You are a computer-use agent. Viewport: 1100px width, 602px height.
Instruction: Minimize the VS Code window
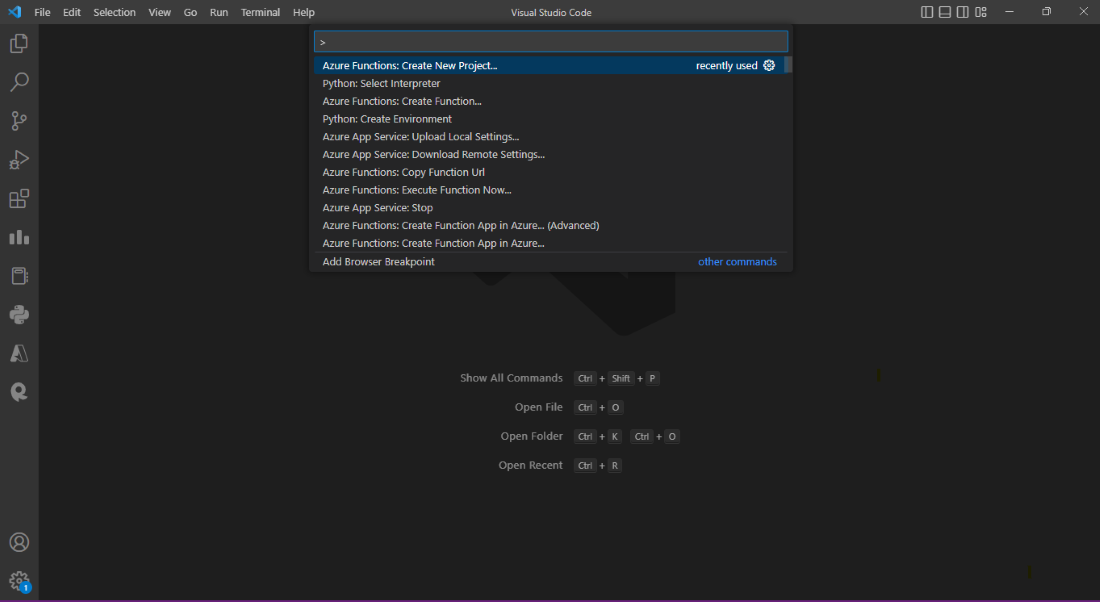click(x=1009, y=12)
